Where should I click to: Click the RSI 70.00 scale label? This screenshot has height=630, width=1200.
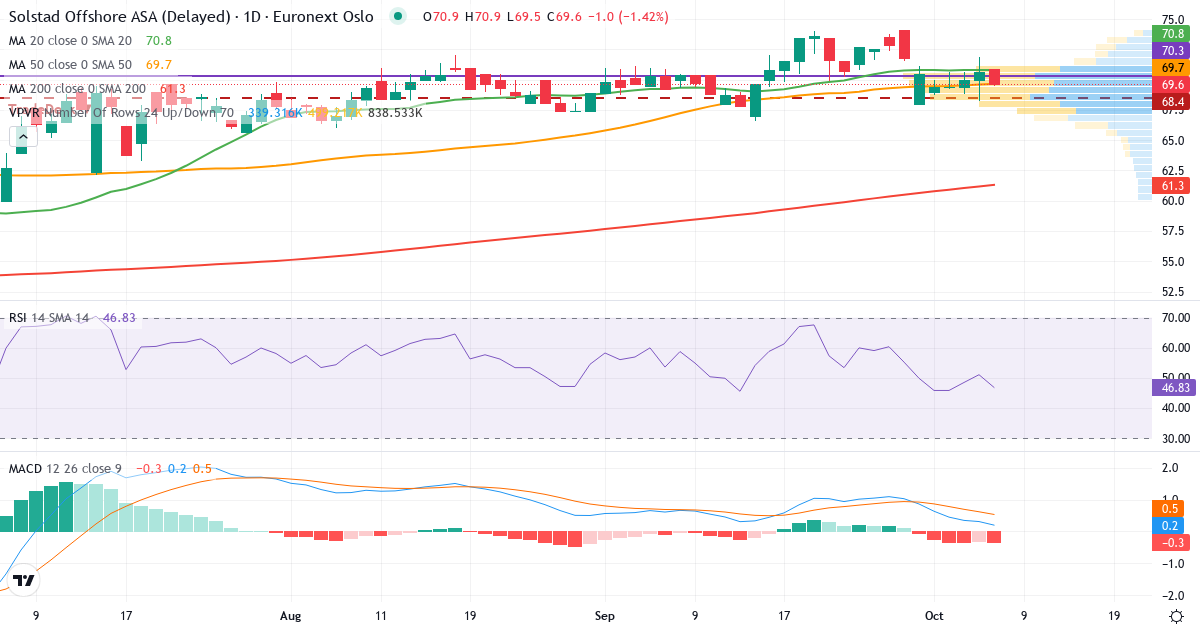click(1175, 318)
